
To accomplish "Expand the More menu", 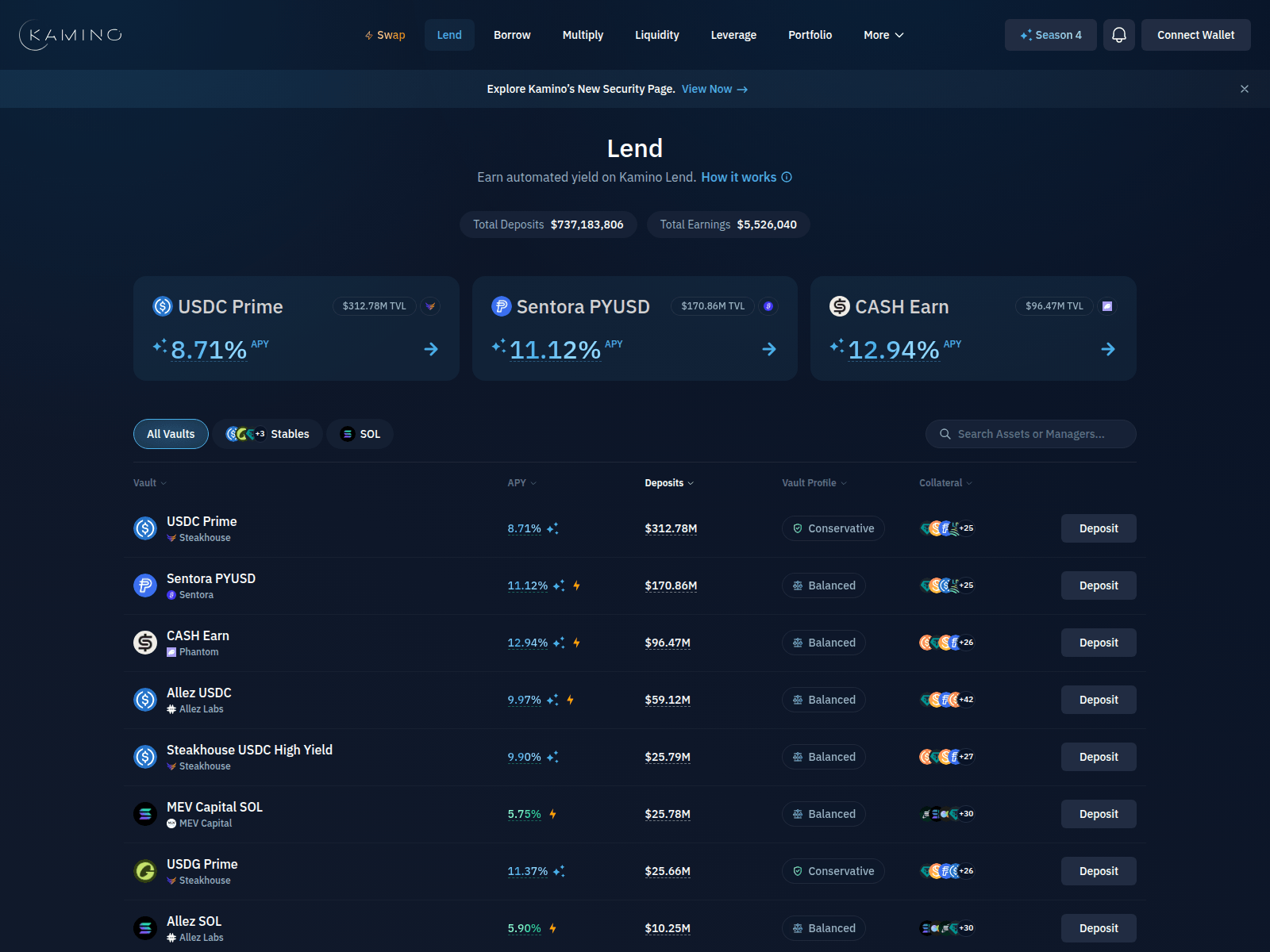I will pyautogui.click(x=883, y=35).
